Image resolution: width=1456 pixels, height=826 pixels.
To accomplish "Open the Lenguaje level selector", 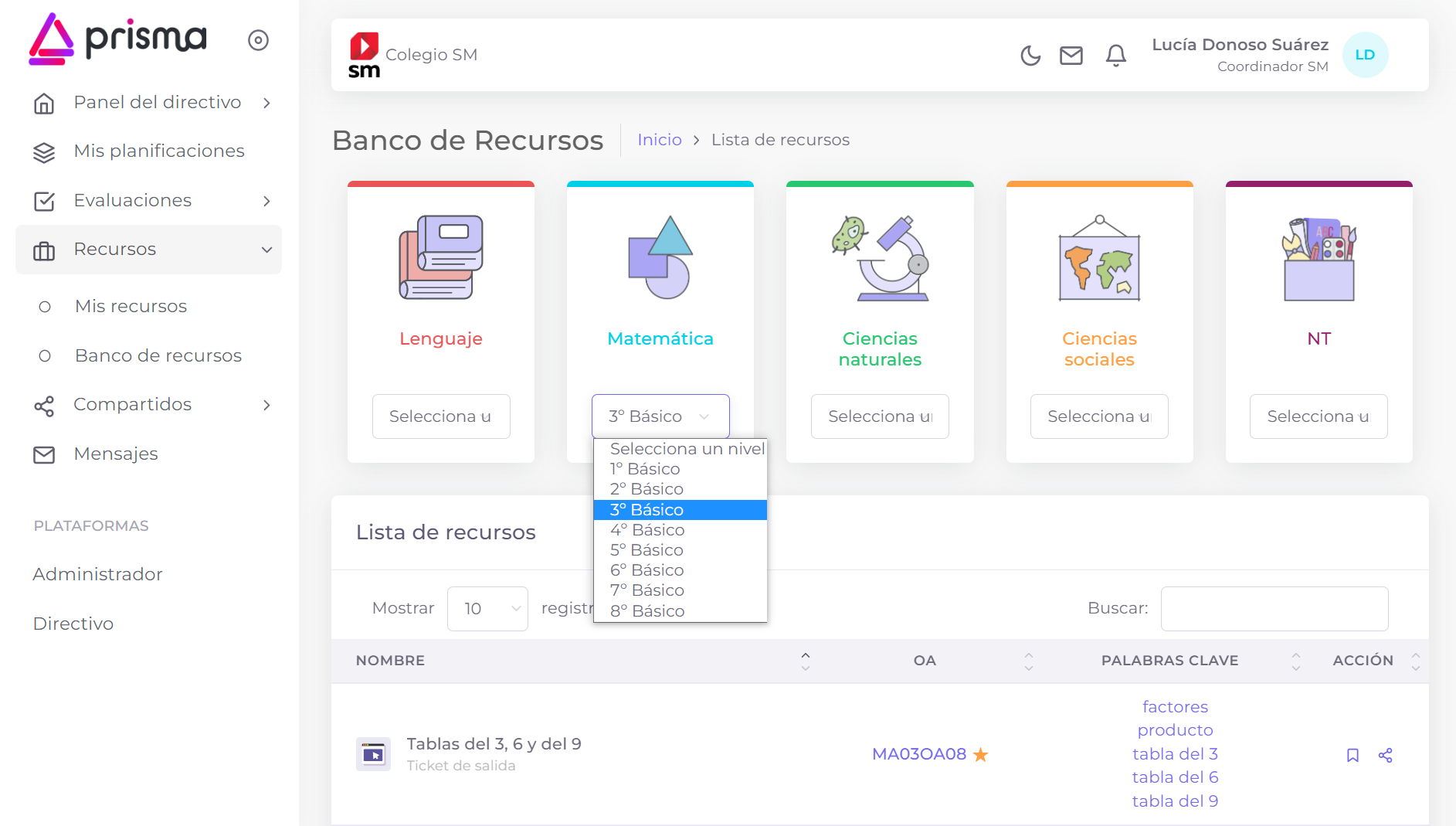I will [441, 416].
